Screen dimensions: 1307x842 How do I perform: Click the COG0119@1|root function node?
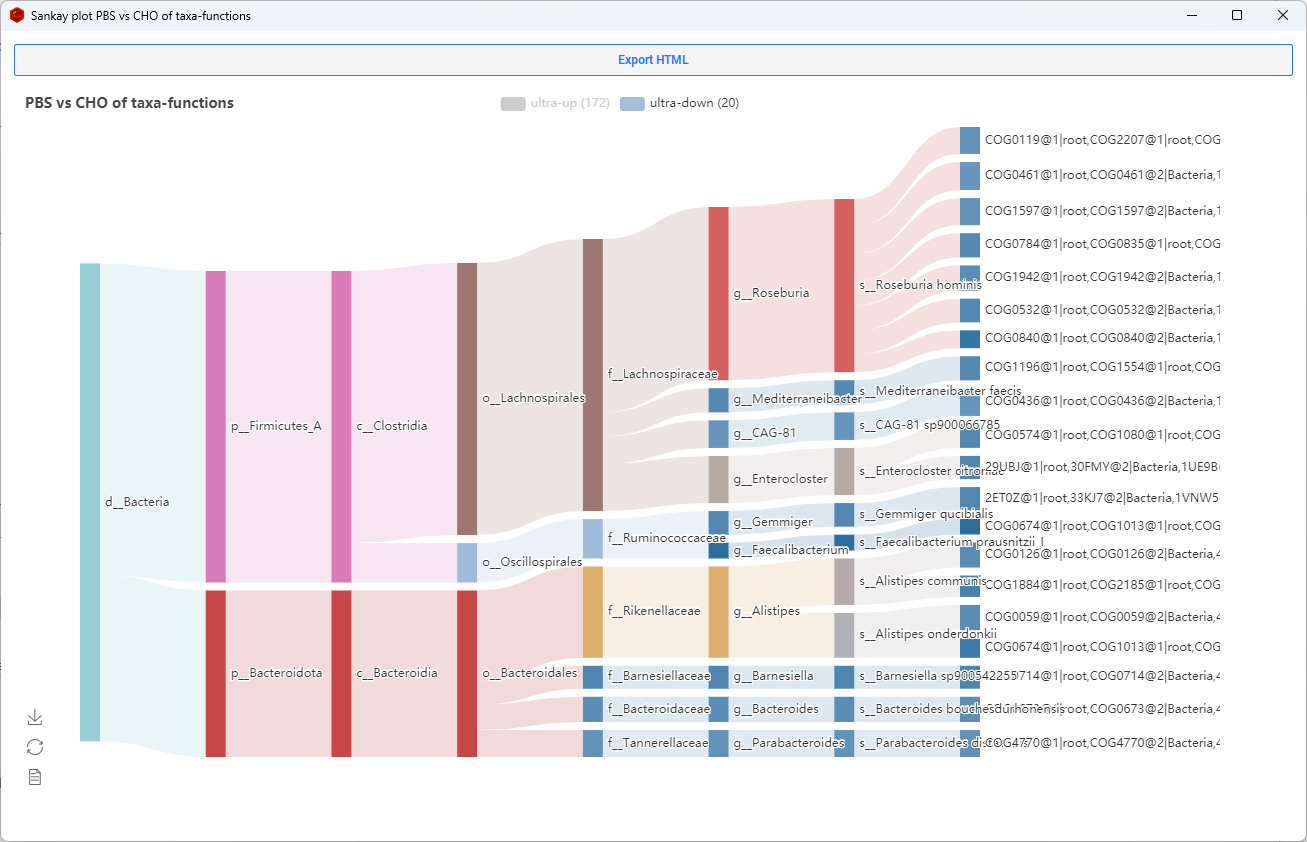coord(970,140)
